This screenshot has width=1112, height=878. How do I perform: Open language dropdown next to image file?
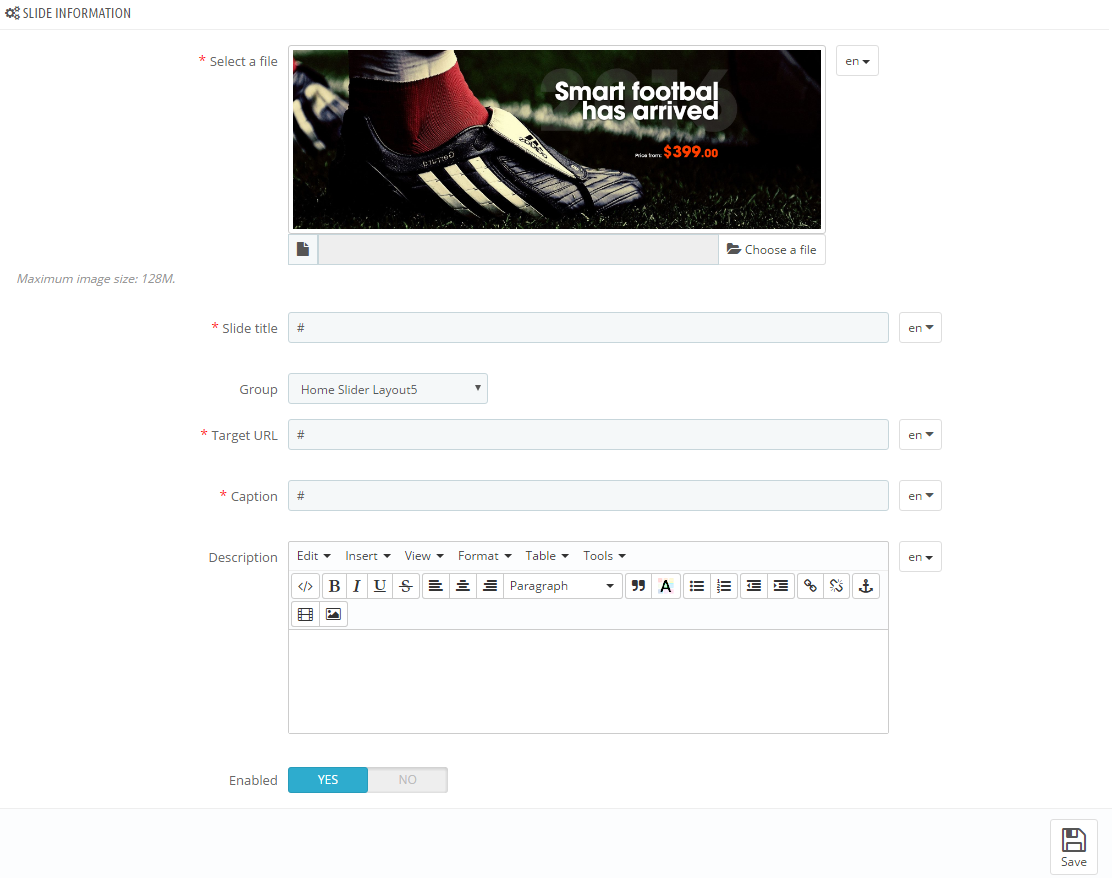857,61
